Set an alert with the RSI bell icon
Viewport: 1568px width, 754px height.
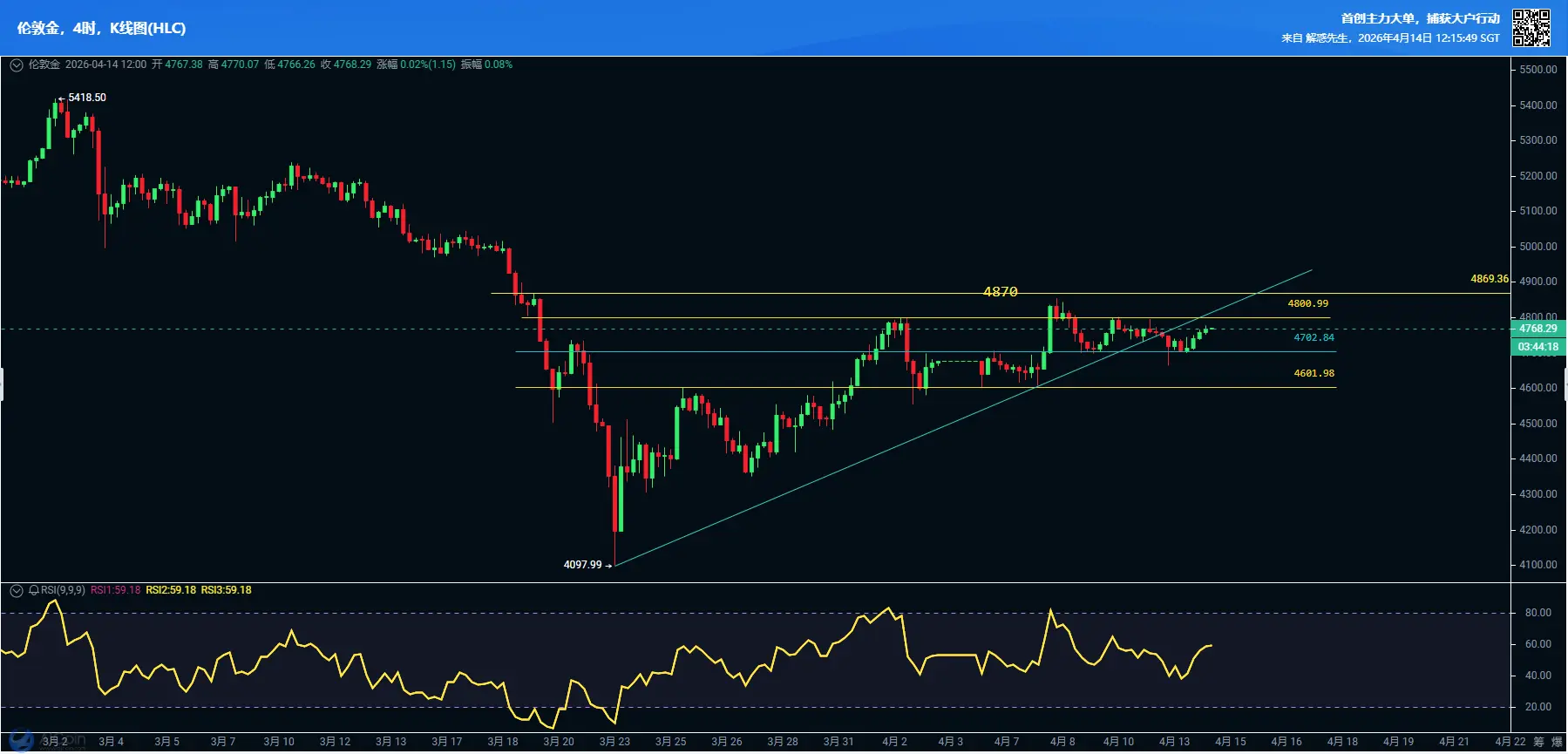[34, 590]
